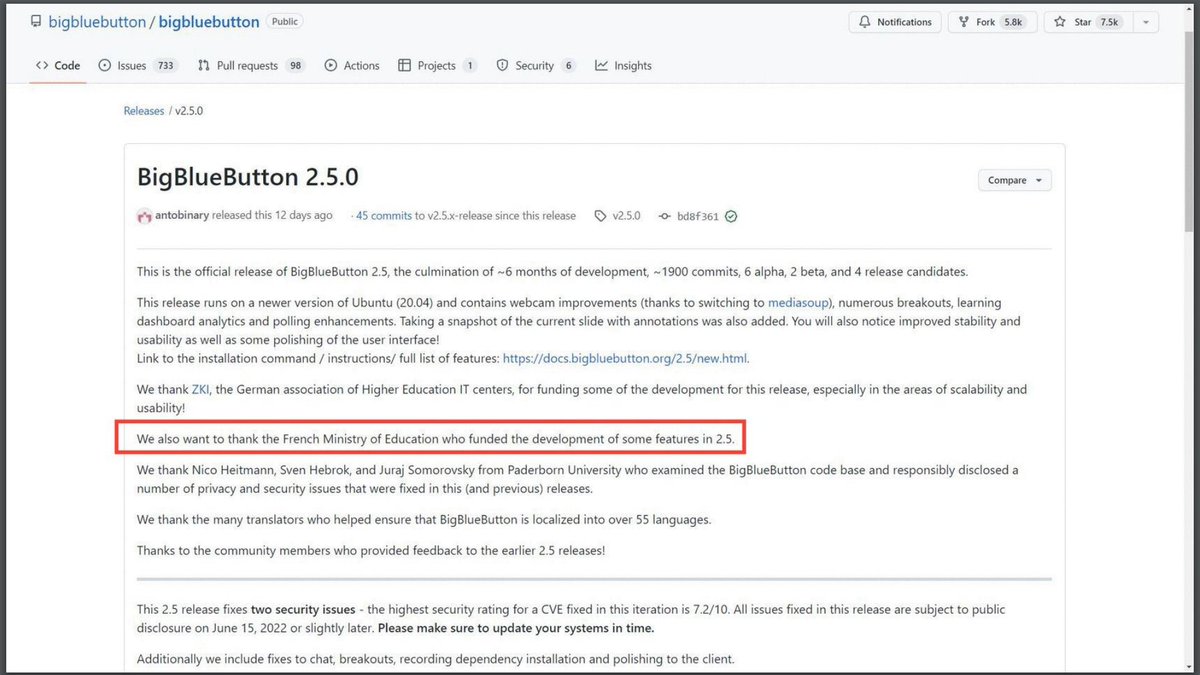Click the BigBlueButton 2.5.0 release title
The height and width of the screenshot is (675, 1200).
[248, 178]
